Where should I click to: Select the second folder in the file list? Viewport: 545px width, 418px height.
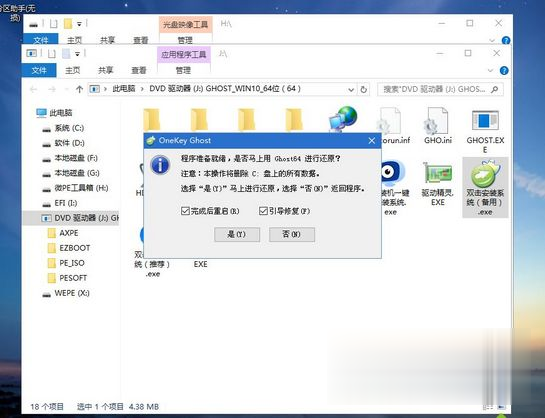click(200, 120)
